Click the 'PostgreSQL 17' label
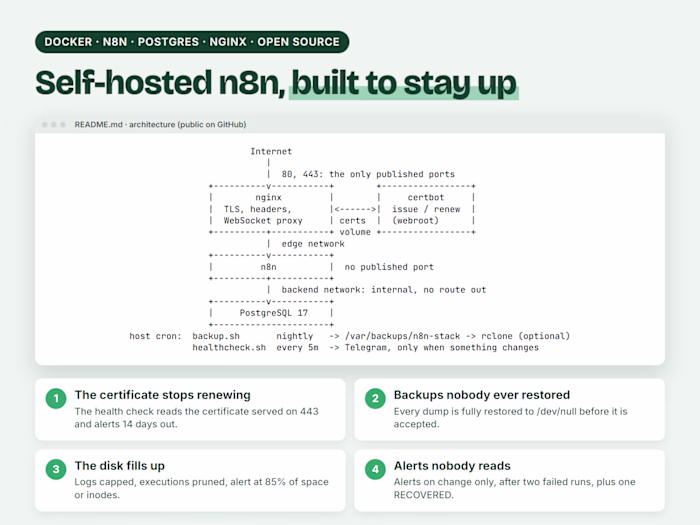The height and width of the screenshot is (525, 700). click(x=274, y=313)
